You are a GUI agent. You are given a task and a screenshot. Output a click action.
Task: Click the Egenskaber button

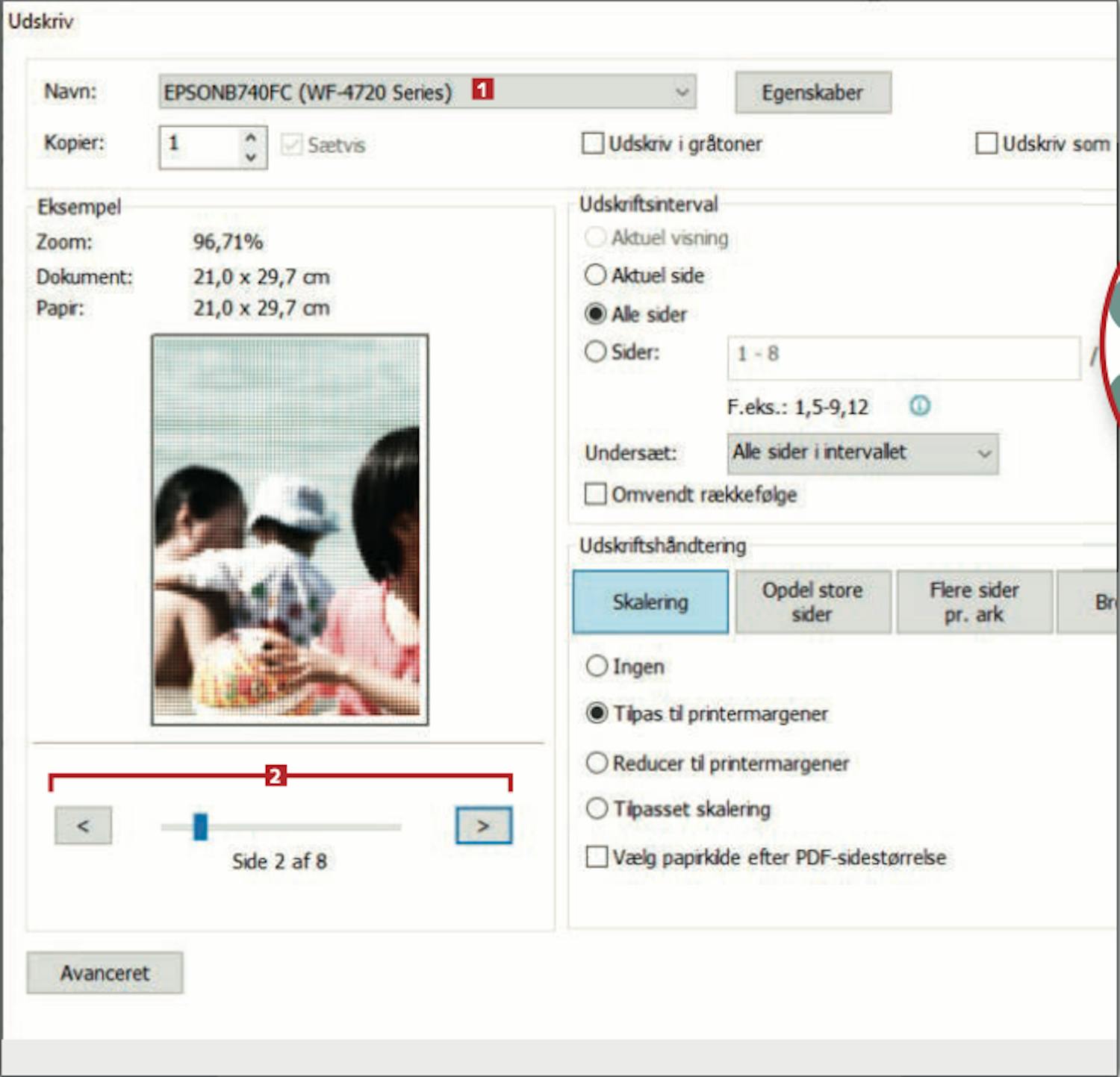pos(812,93)
